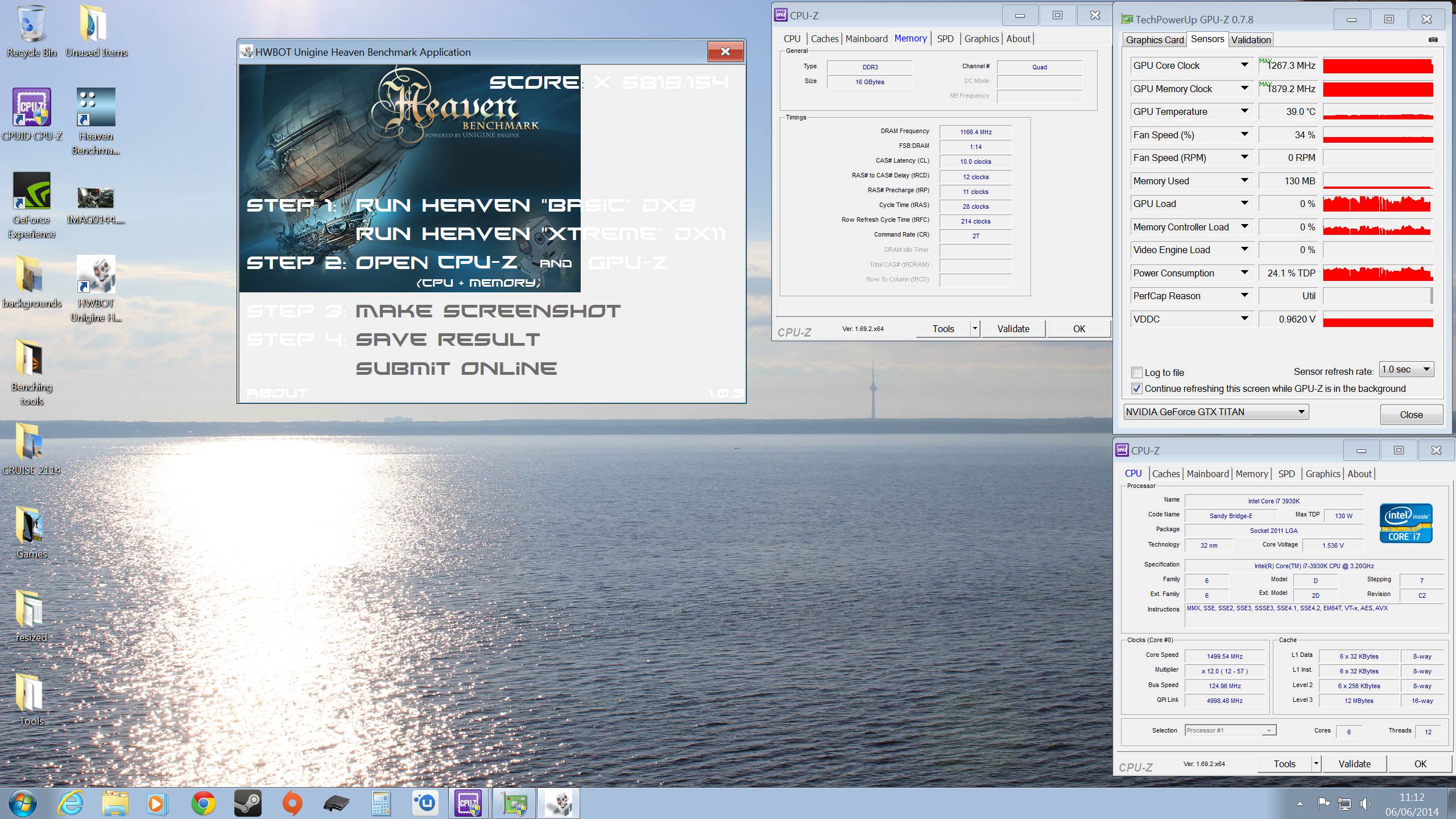Switch to GPU-Z via taskbar icon

tap(514, 804)
